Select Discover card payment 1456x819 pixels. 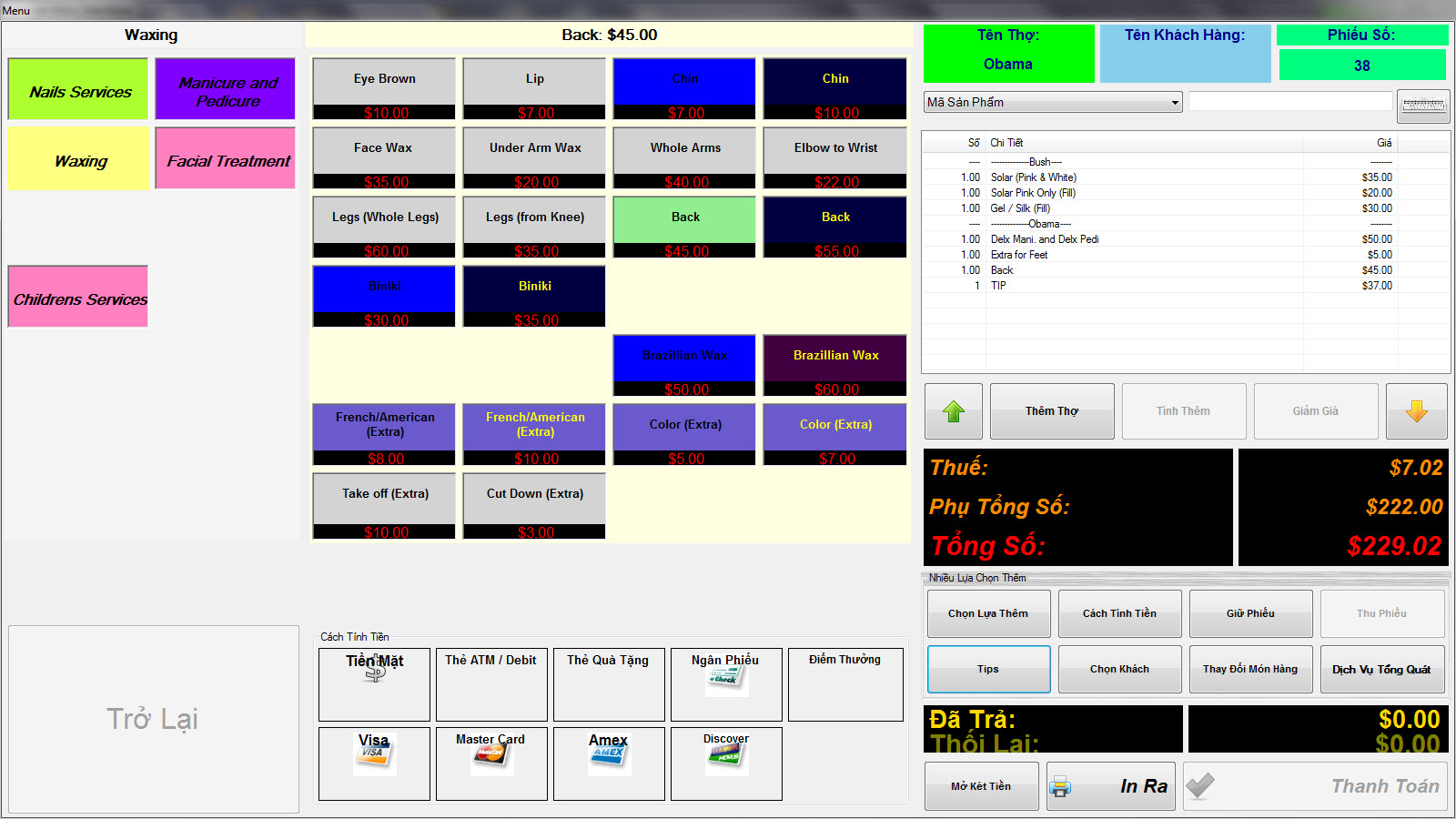tap(726, 763)
